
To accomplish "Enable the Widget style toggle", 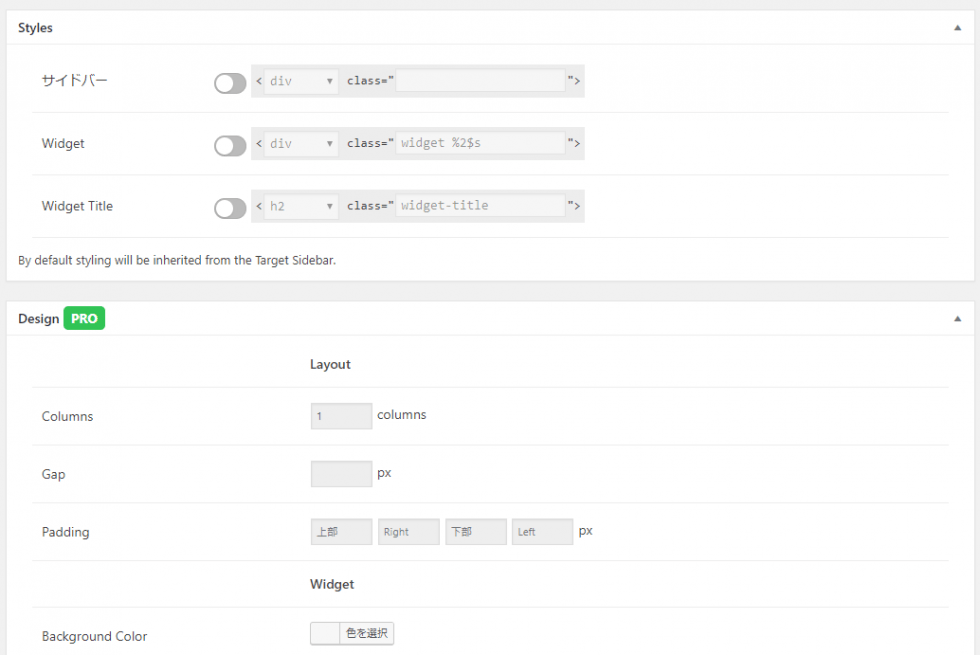I will (x=230, y=146).
